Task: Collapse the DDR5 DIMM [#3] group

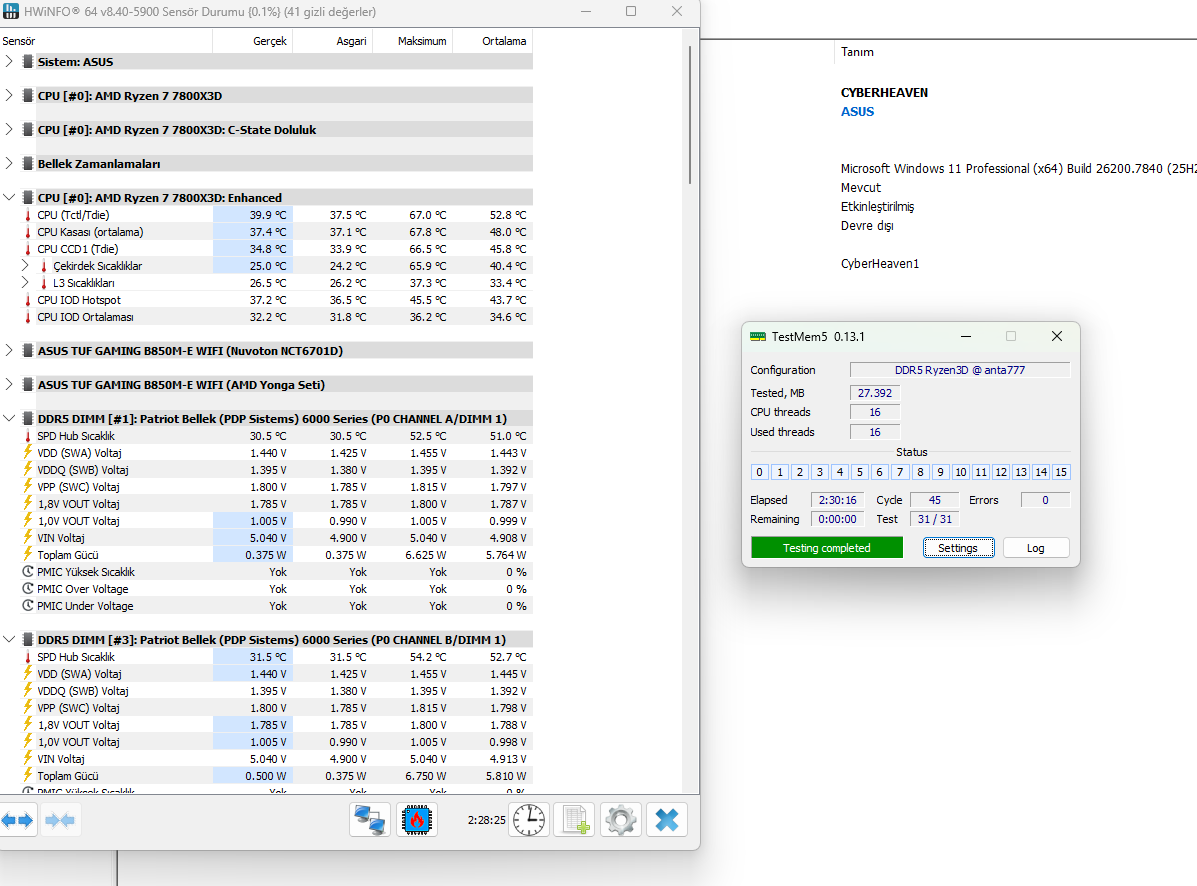Action: pos(9,640)
